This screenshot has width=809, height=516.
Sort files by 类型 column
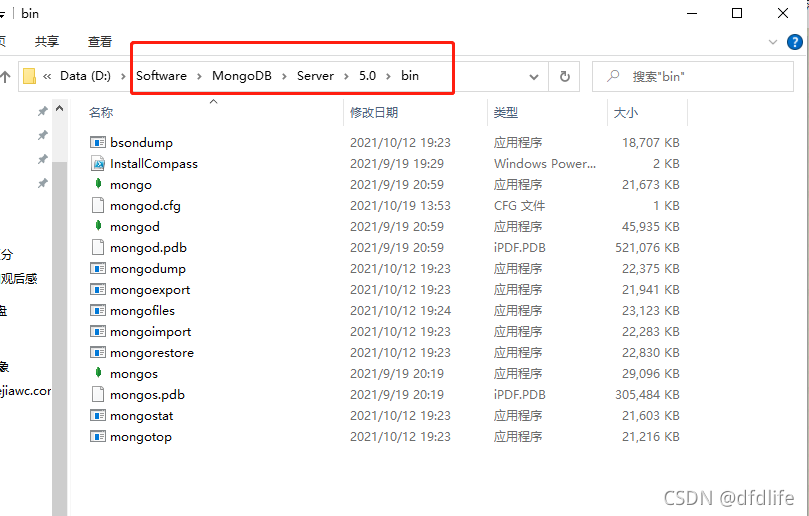point(506,112)
